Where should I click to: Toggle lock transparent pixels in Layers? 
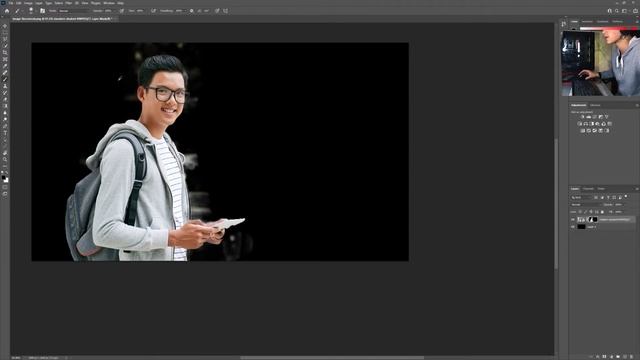[x=580, y=212]
